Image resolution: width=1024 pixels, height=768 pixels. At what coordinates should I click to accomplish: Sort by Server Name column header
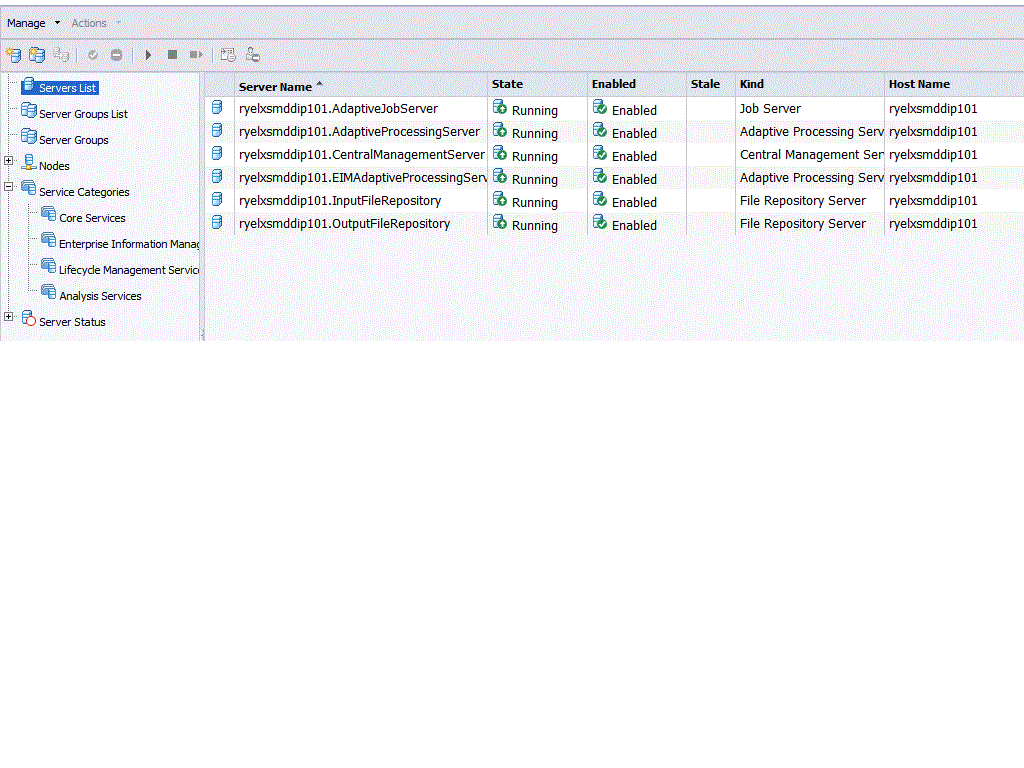click(275, 87)
